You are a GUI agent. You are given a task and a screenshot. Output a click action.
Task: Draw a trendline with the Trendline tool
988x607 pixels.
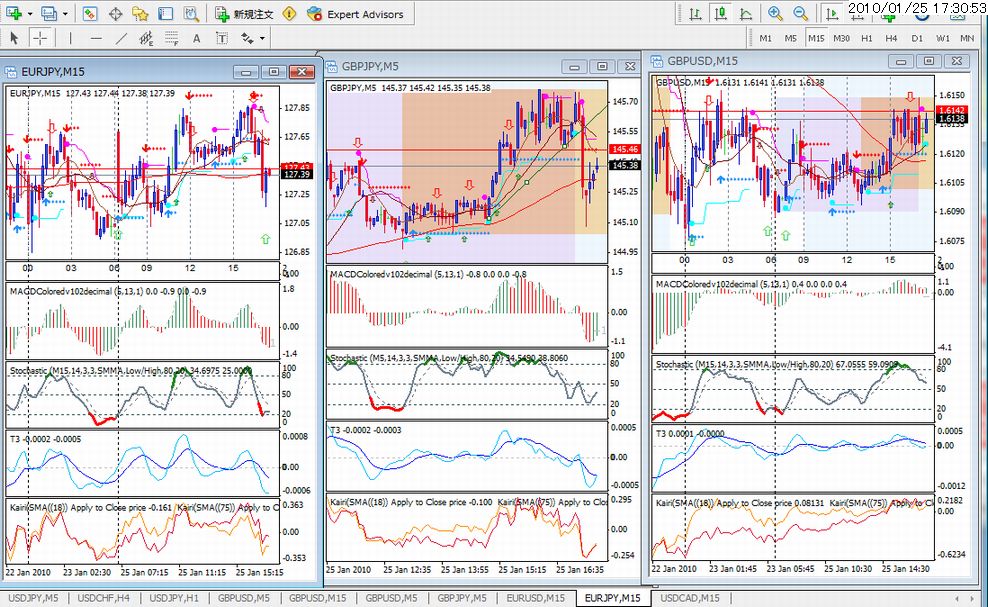[x=121, y=38]
